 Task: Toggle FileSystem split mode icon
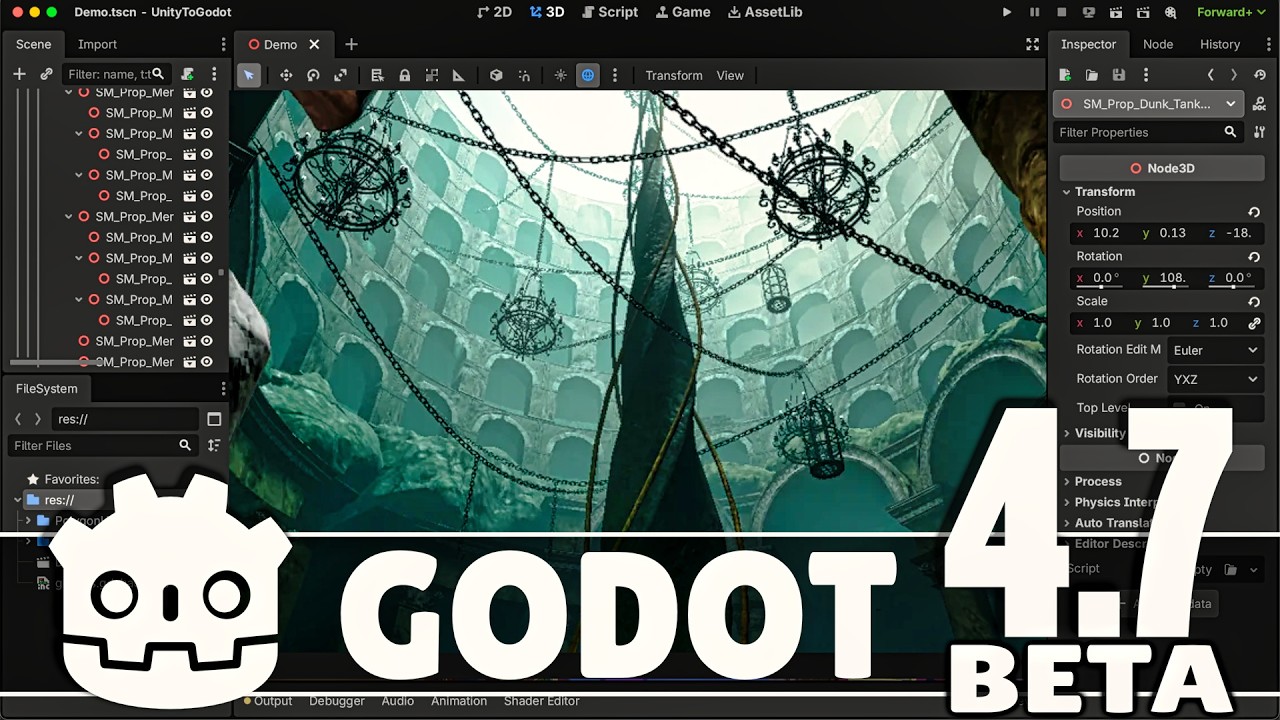214,419
